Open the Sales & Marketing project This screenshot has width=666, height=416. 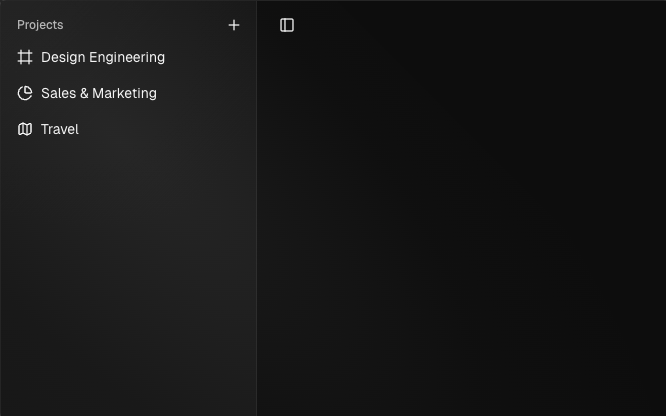pos(98,93)
